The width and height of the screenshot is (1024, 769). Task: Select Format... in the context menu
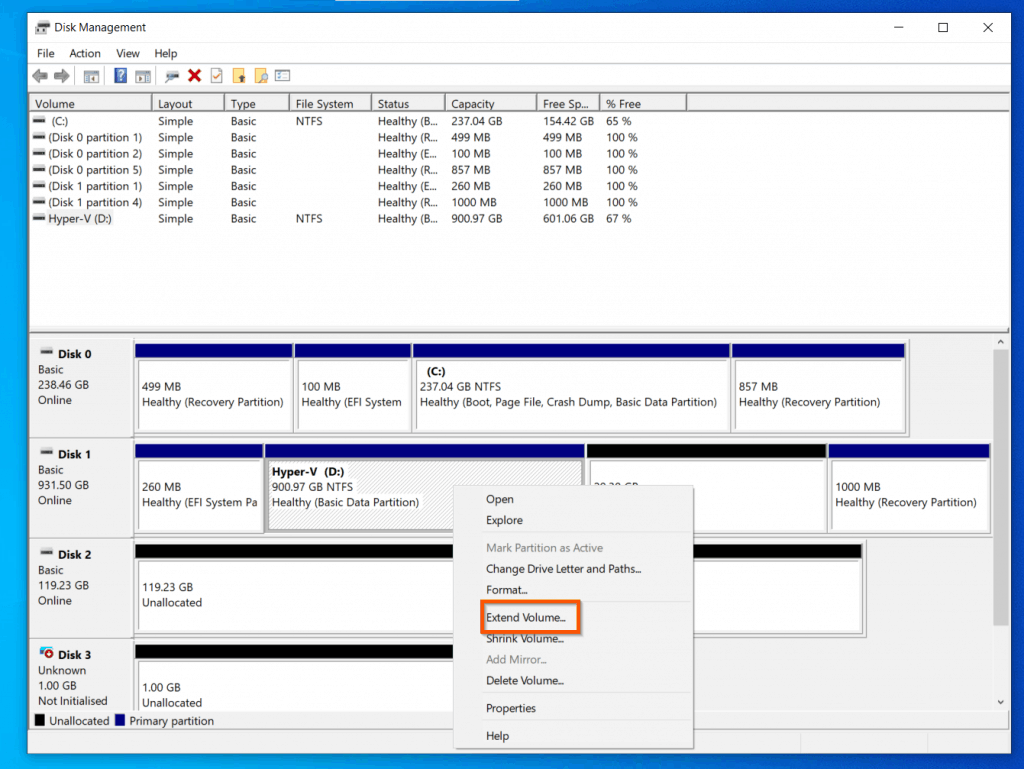coord(573,589)
